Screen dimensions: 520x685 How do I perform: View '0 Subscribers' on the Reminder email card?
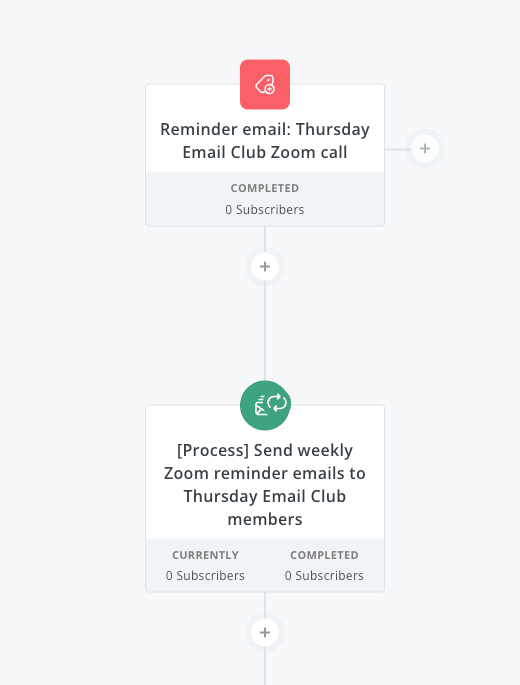pyautogui.click(x=265, y=210)
